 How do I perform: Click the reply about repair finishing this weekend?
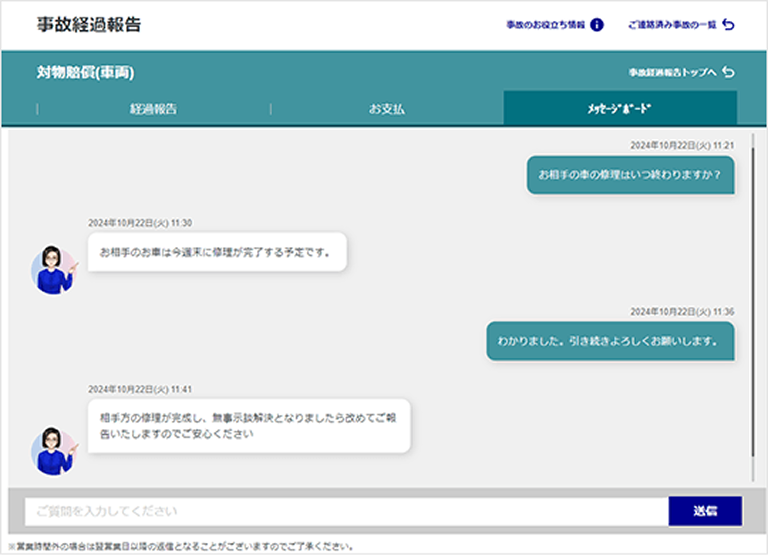click(x=216, y=252)
